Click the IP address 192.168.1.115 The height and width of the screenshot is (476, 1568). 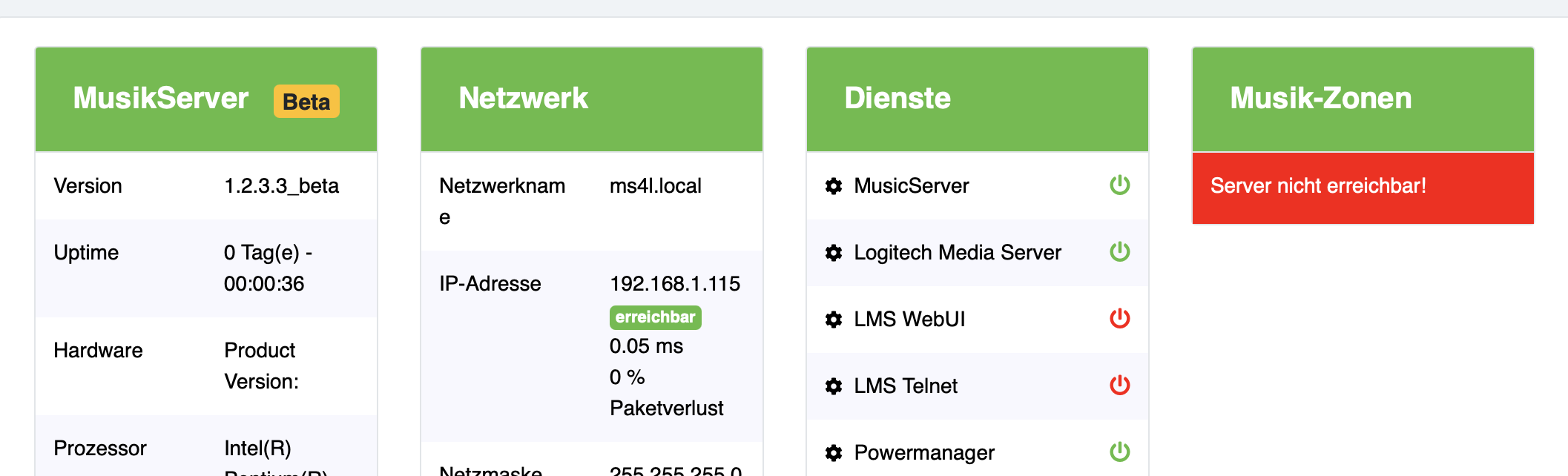click(x=674, y=284)
